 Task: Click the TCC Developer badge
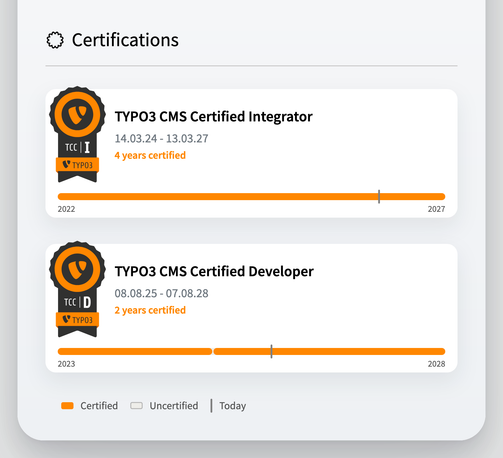pyautogui.click(x=77, y=289)
